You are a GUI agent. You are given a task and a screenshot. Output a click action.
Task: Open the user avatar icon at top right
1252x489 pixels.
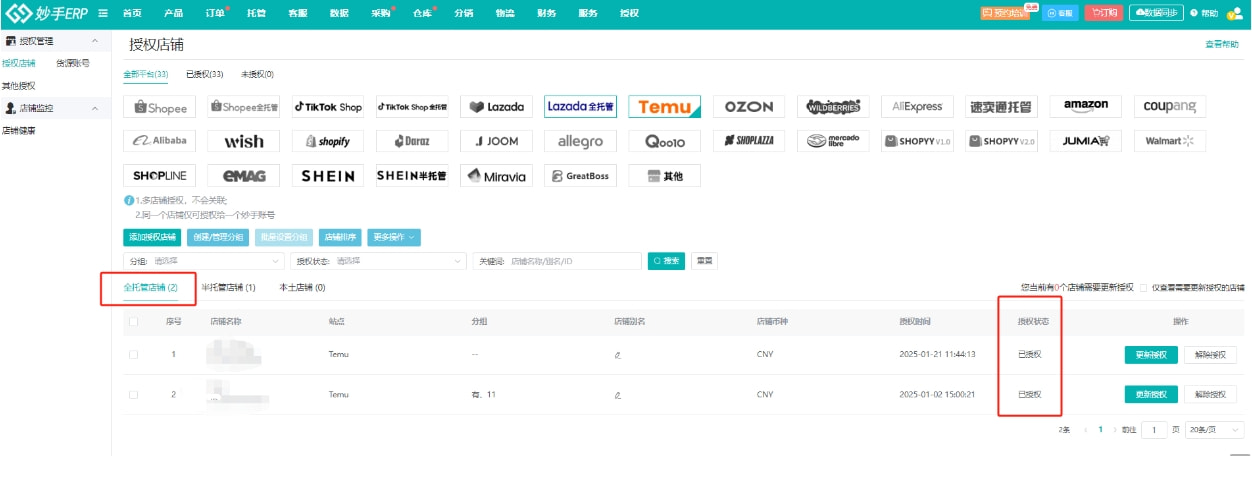coord(1234,13)
